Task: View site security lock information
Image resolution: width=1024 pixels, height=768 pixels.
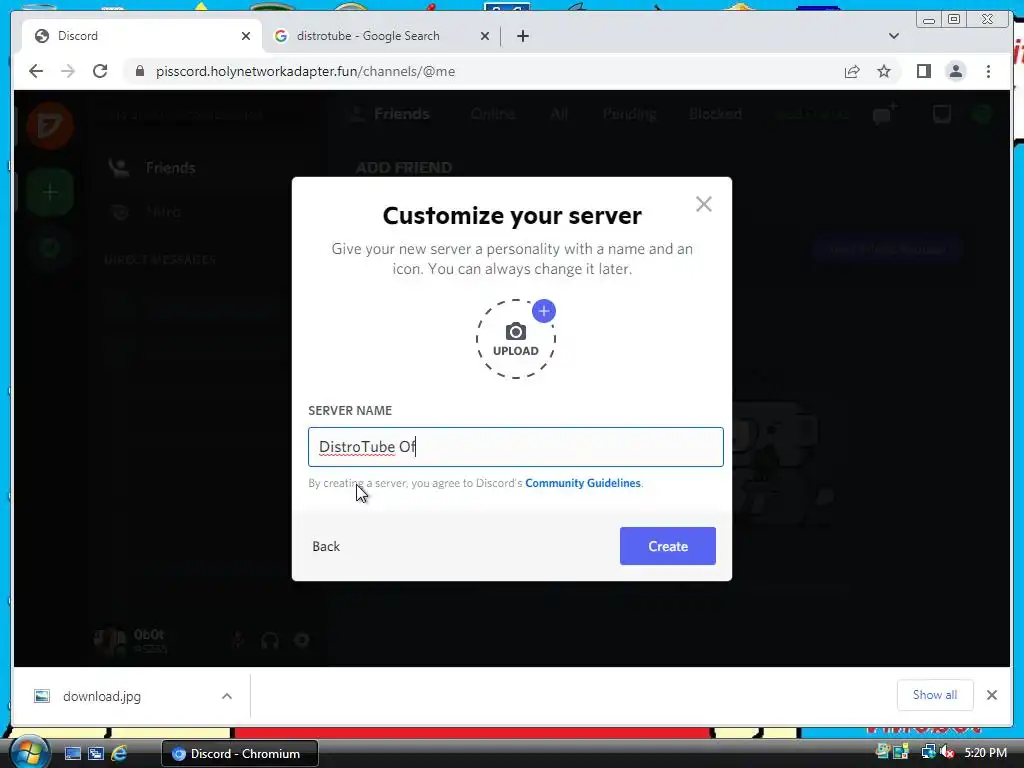Action: point(139,71)
